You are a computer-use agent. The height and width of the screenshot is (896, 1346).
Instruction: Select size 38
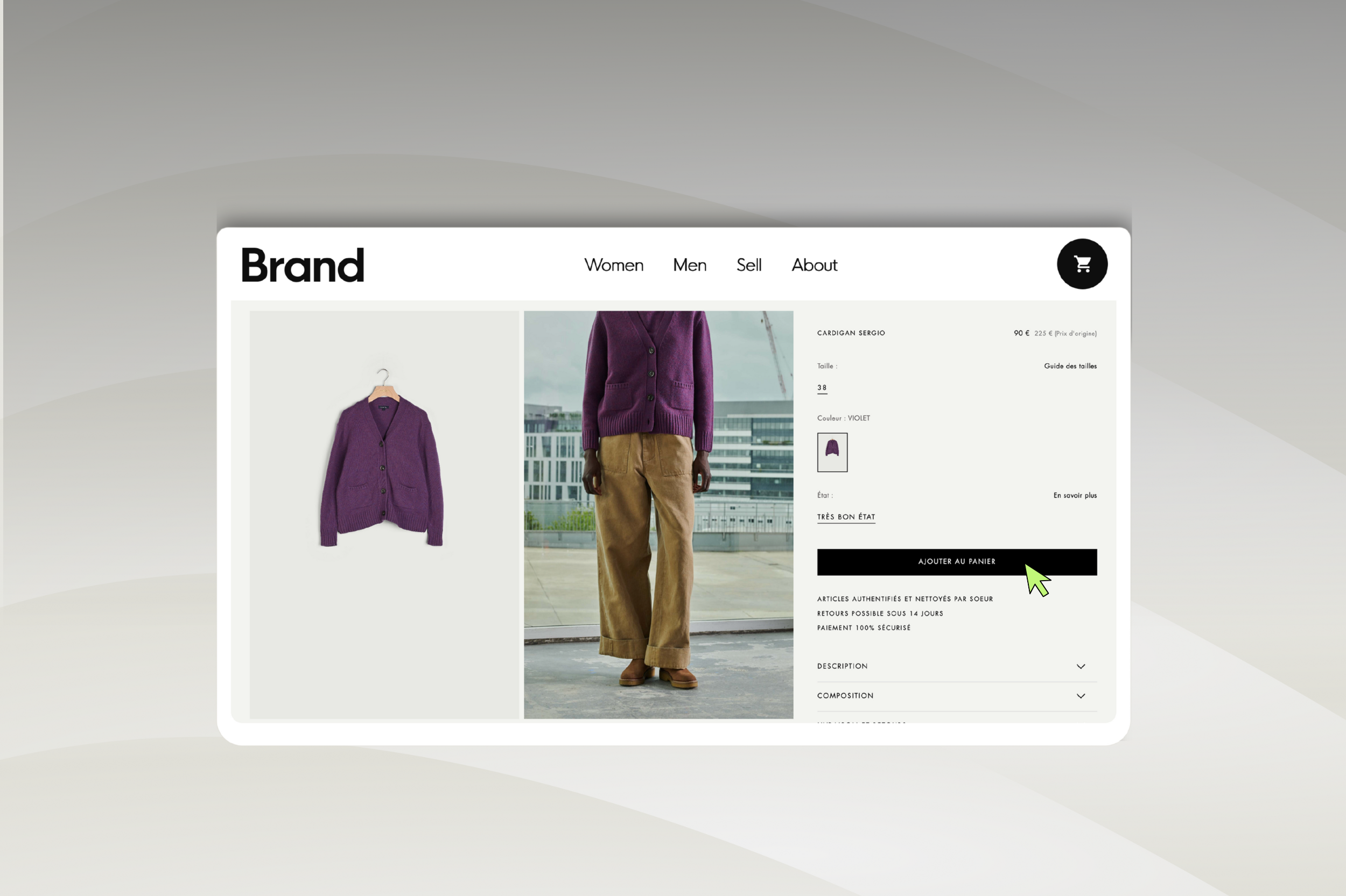pos(822,388)
